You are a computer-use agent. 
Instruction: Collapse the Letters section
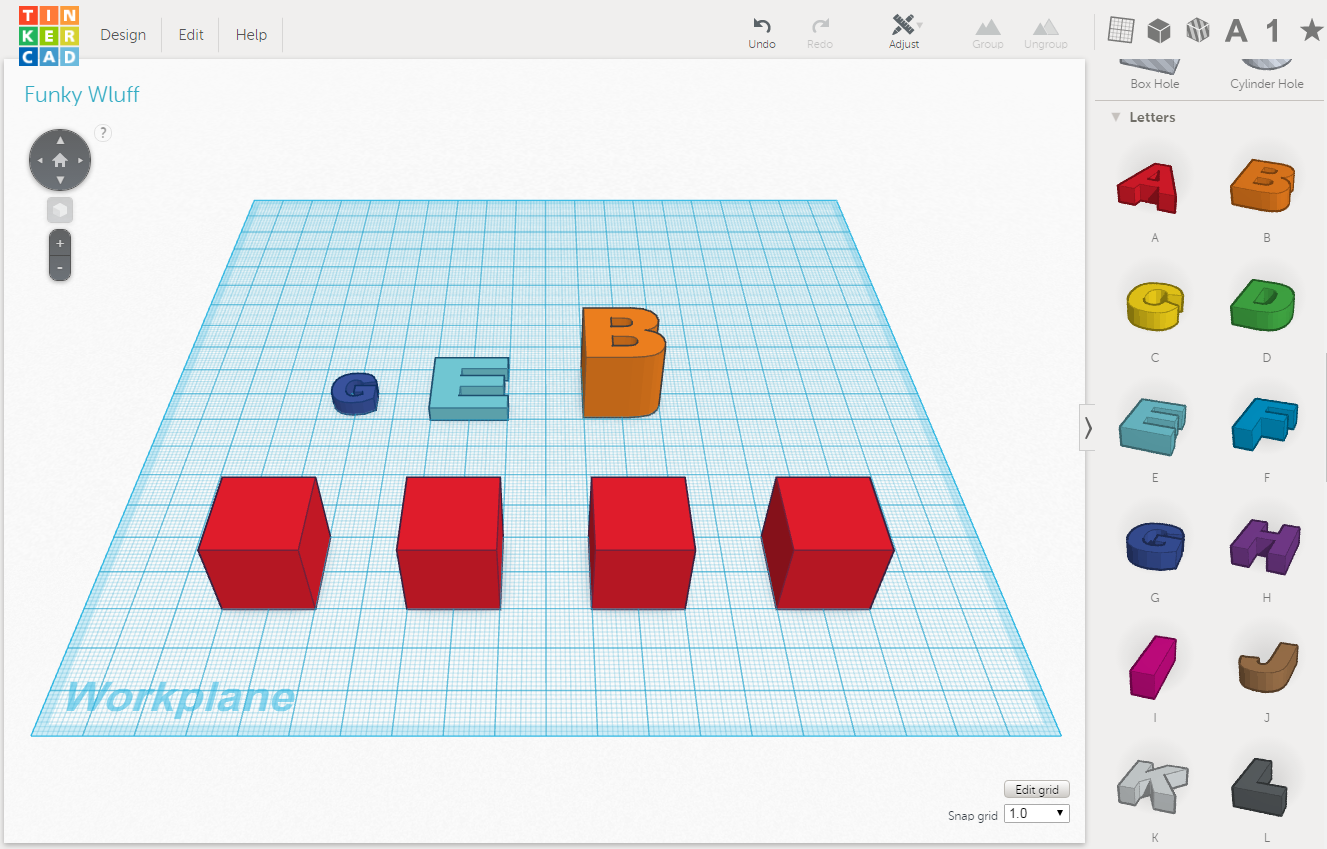(x=1116, y=117)
